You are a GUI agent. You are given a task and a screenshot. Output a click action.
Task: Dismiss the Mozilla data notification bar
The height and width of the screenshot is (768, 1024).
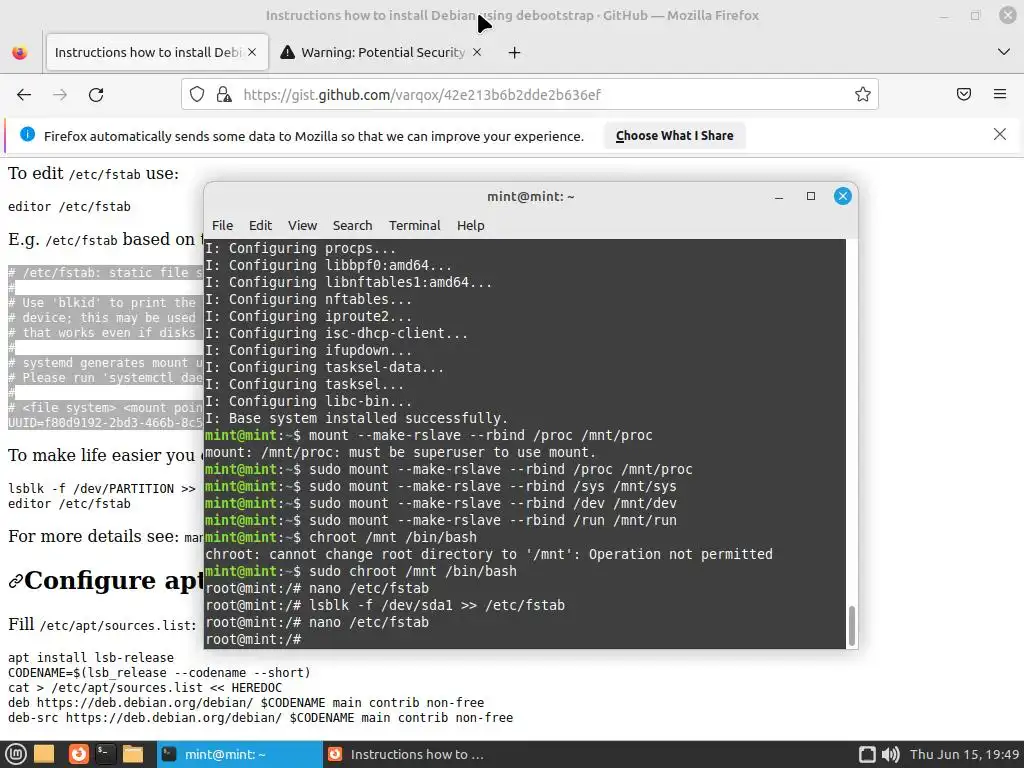(1000, 135)
